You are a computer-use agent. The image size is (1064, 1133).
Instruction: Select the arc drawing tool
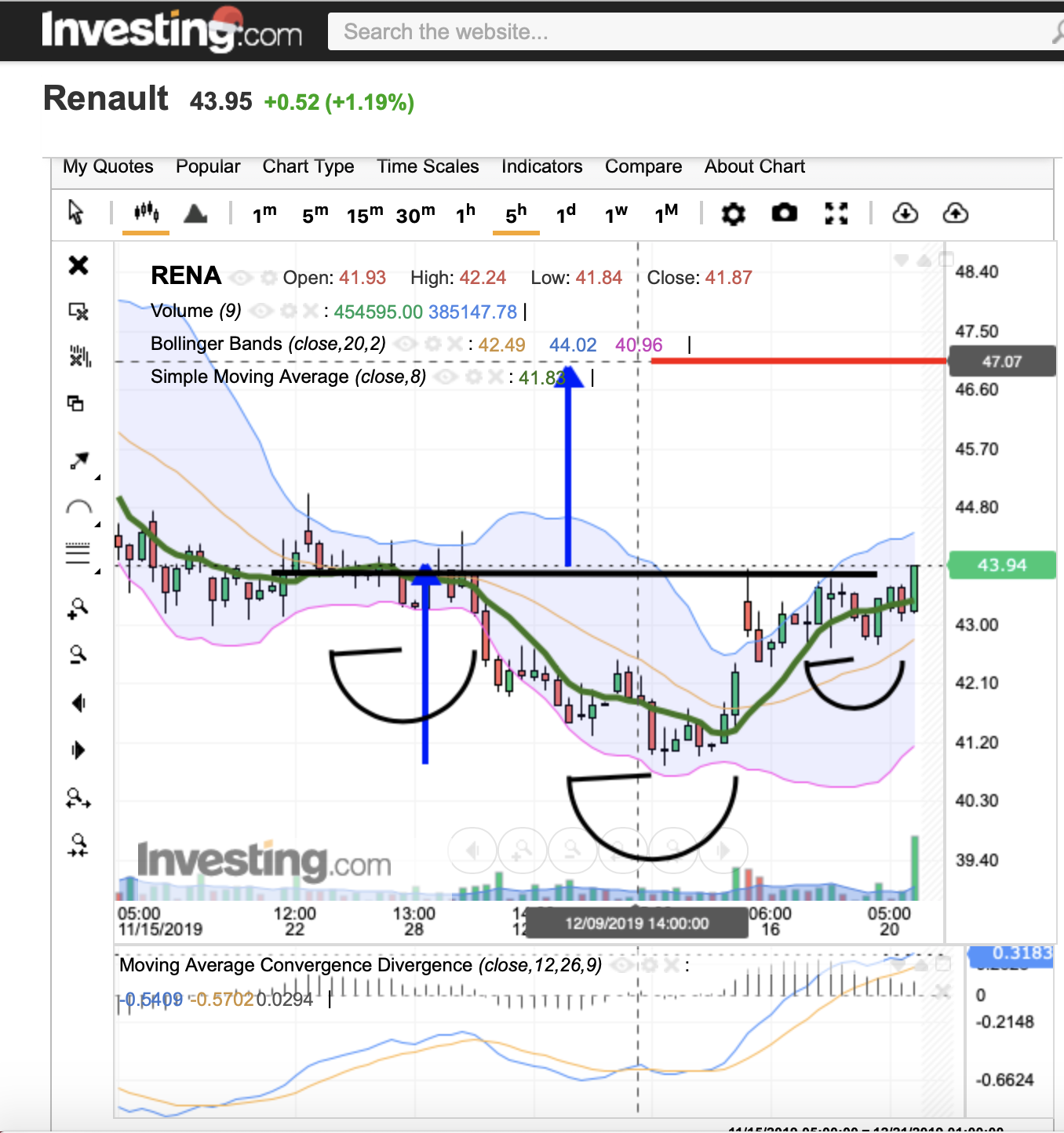click(x=78, y=507)
